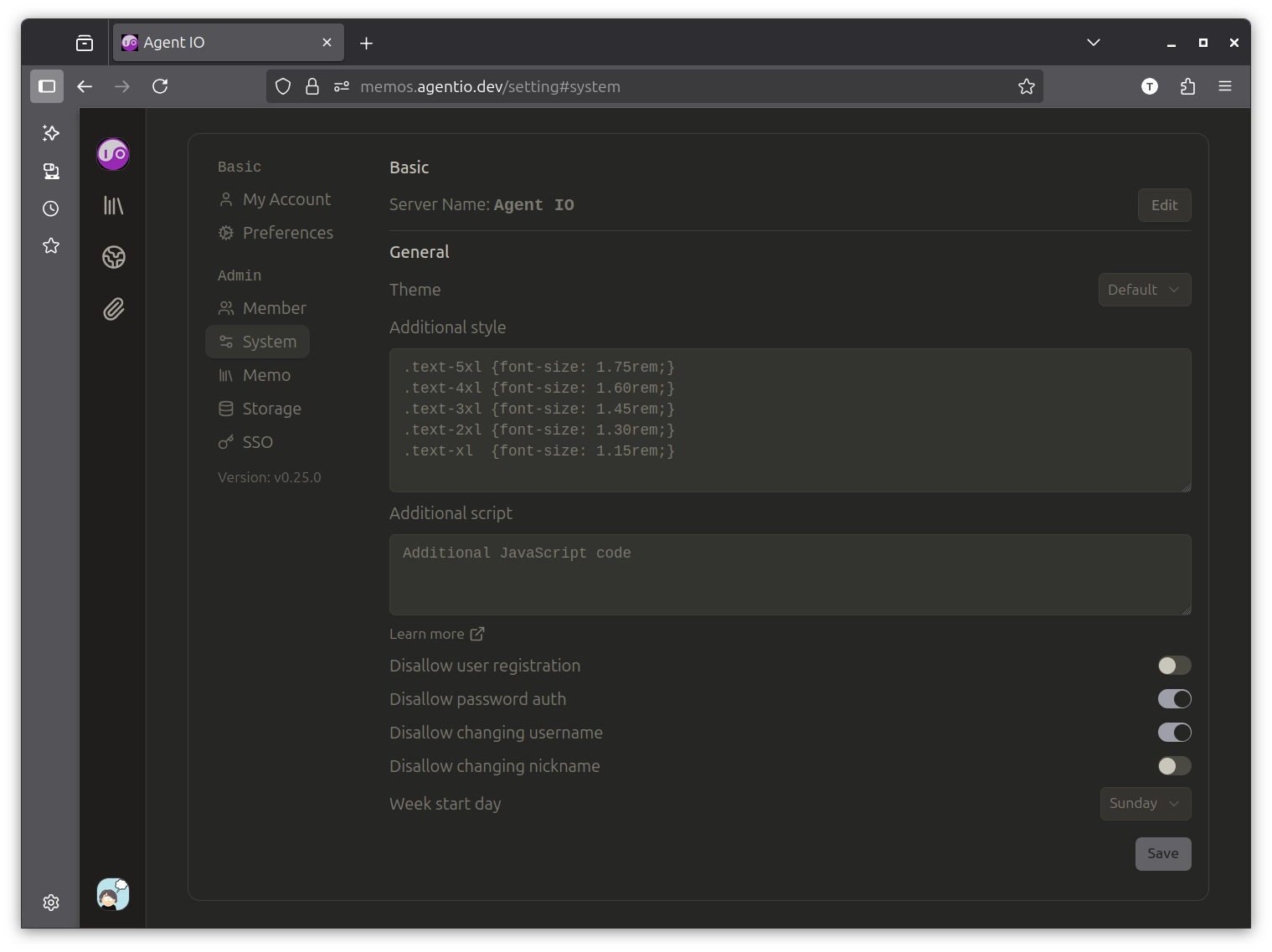The image size is (1272, 952).
Task: Open the account profile icon in toolbar
Action: pyautogui.click(x=1150, y=86)
